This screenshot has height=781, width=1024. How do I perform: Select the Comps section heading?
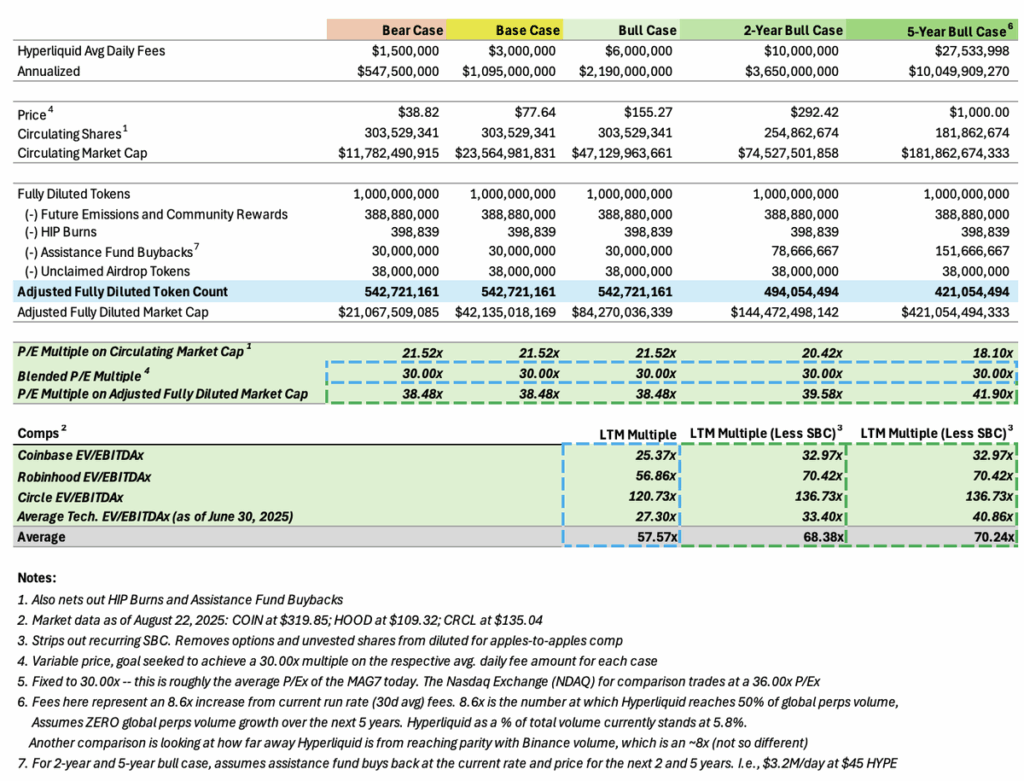click(42, 432)
